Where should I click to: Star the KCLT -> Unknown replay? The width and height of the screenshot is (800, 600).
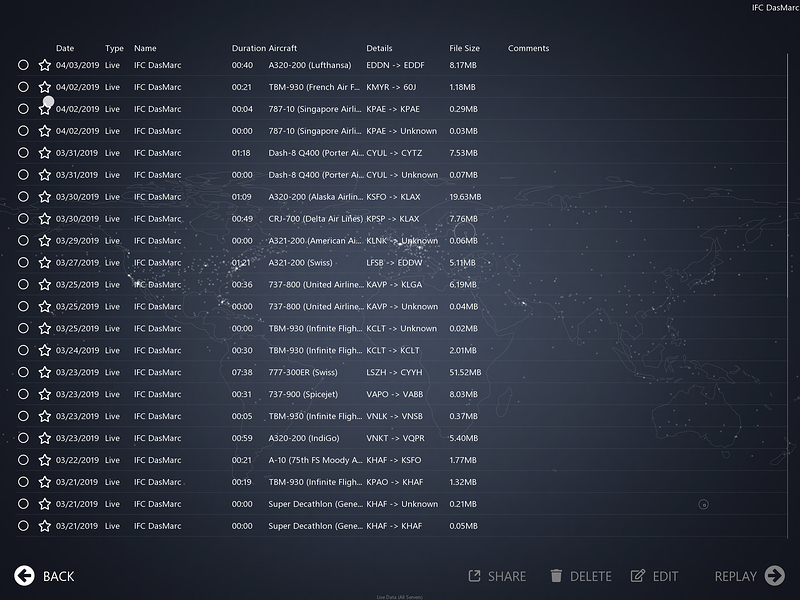(x=45, y=329)
